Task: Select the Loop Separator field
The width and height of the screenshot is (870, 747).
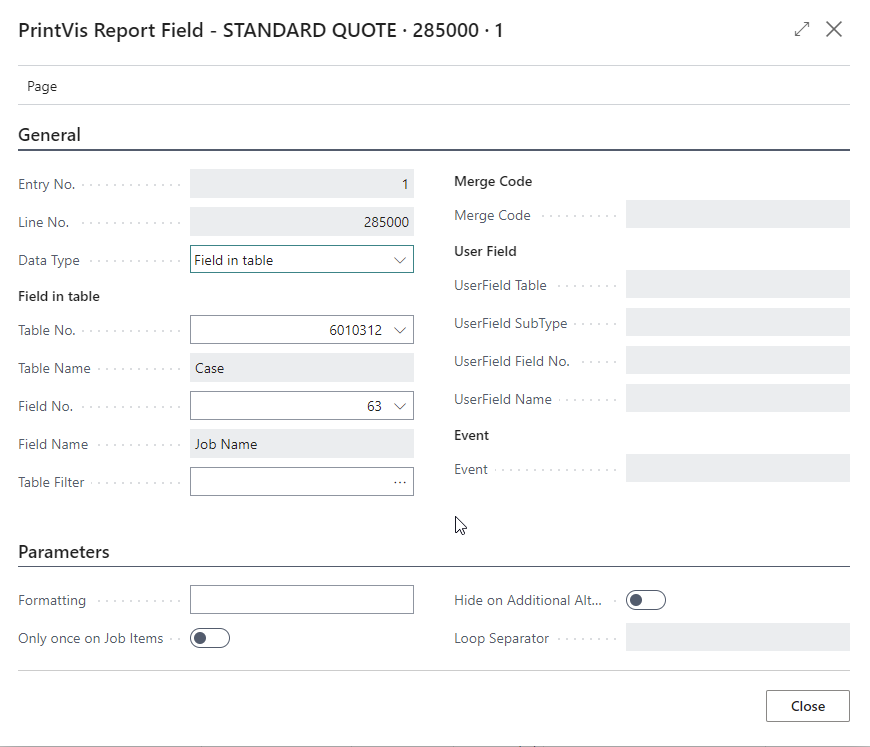Action: click(x=737, y=638)
